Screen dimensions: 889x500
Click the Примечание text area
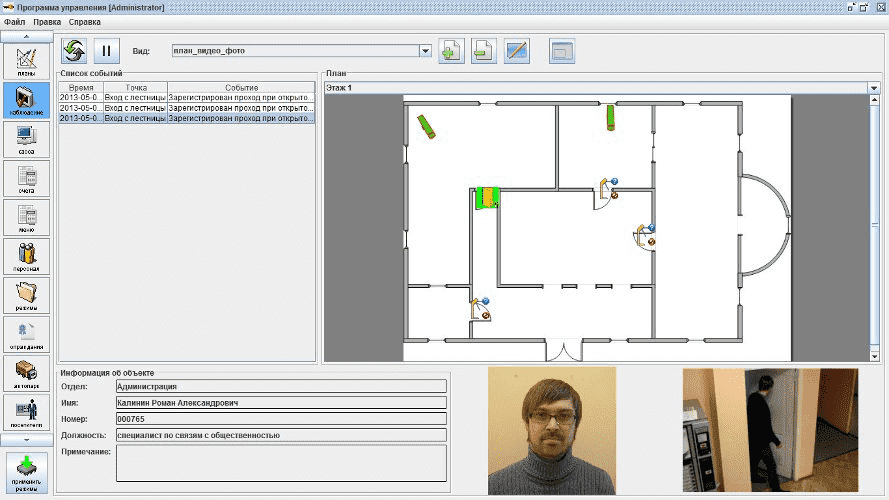281,464
